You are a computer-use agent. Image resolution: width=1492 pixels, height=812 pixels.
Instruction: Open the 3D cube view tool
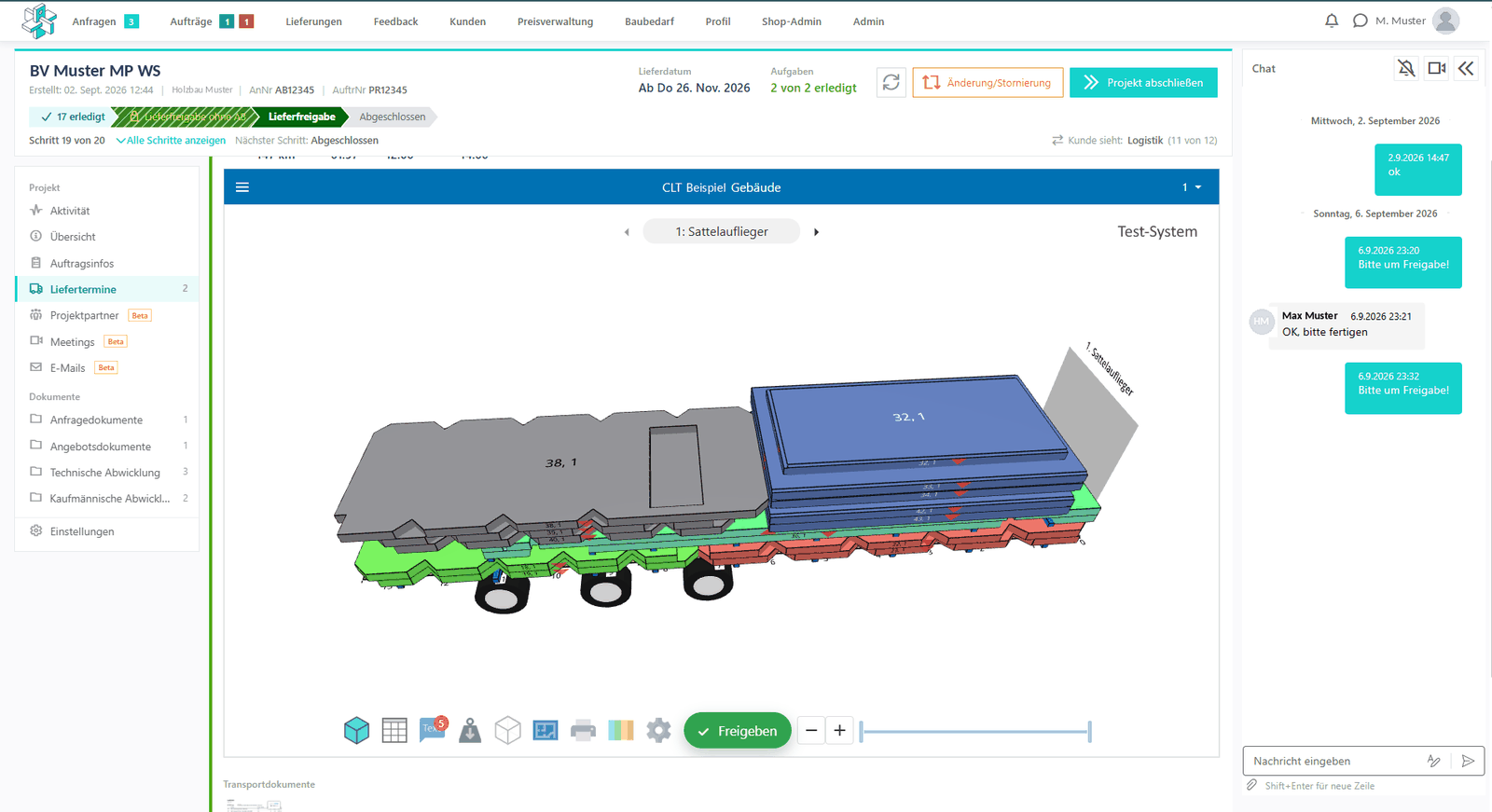coord(356,731)
